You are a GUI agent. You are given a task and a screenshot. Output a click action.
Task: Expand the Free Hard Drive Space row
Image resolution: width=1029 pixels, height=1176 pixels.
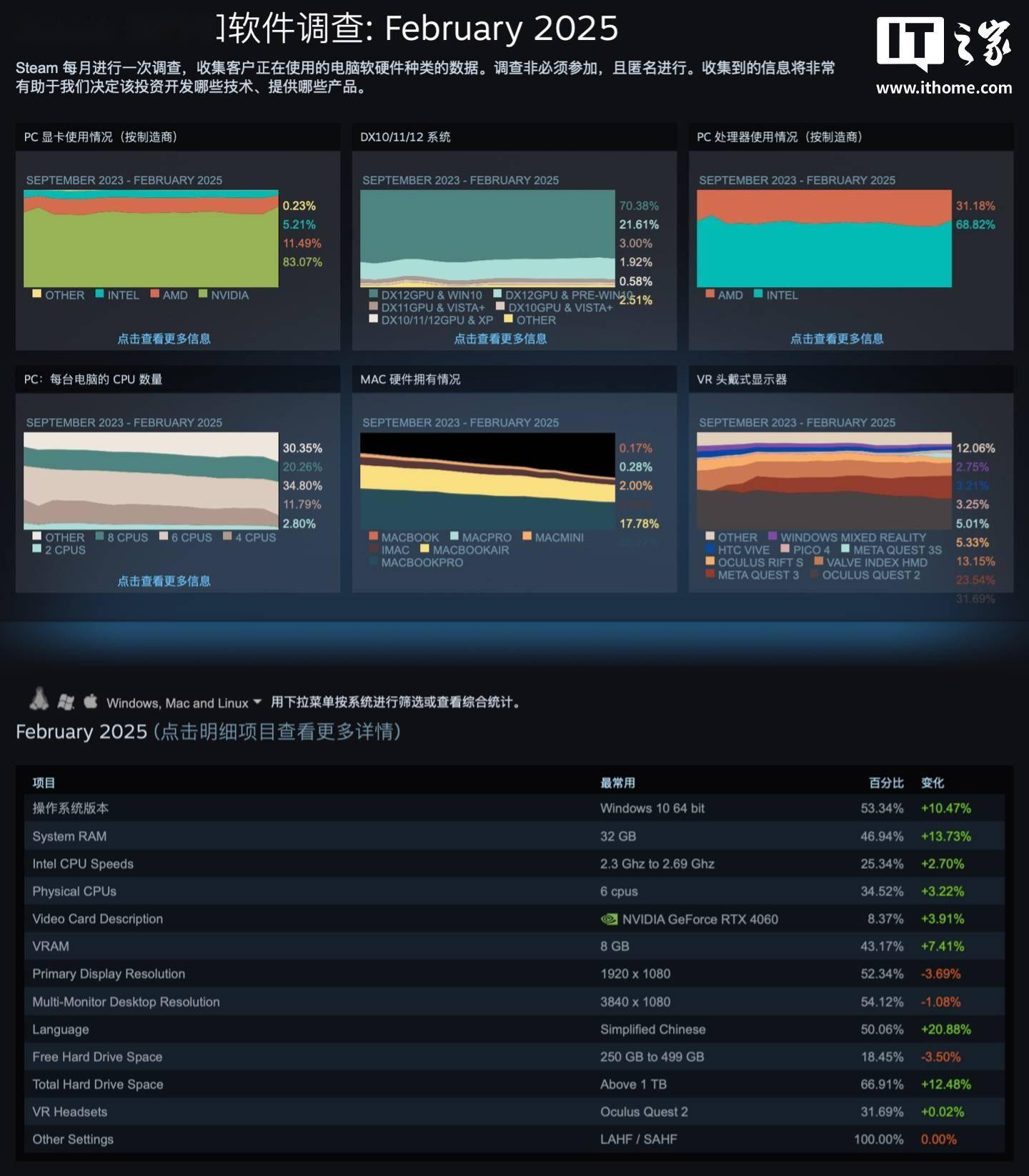[x=514, y=1057]
